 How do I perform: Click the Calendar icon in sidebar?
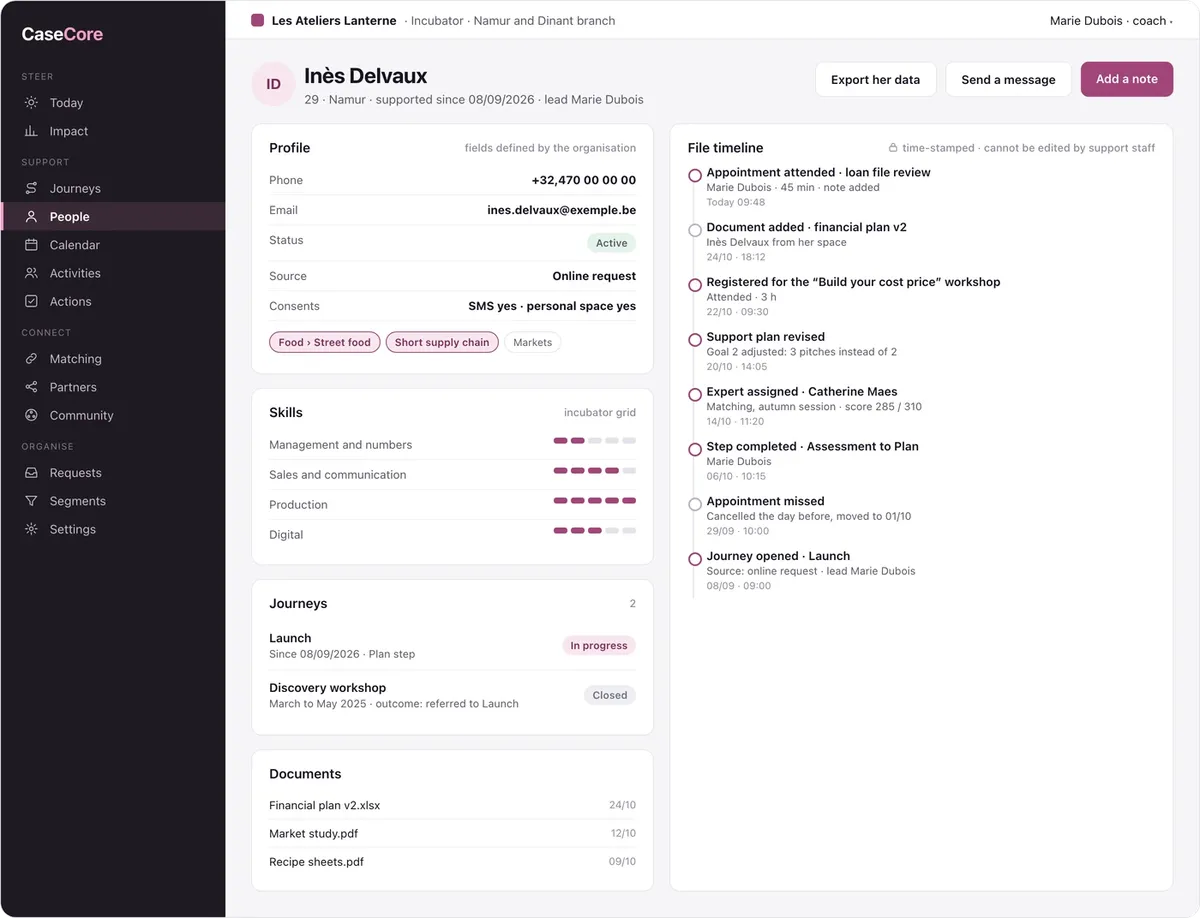32,245
